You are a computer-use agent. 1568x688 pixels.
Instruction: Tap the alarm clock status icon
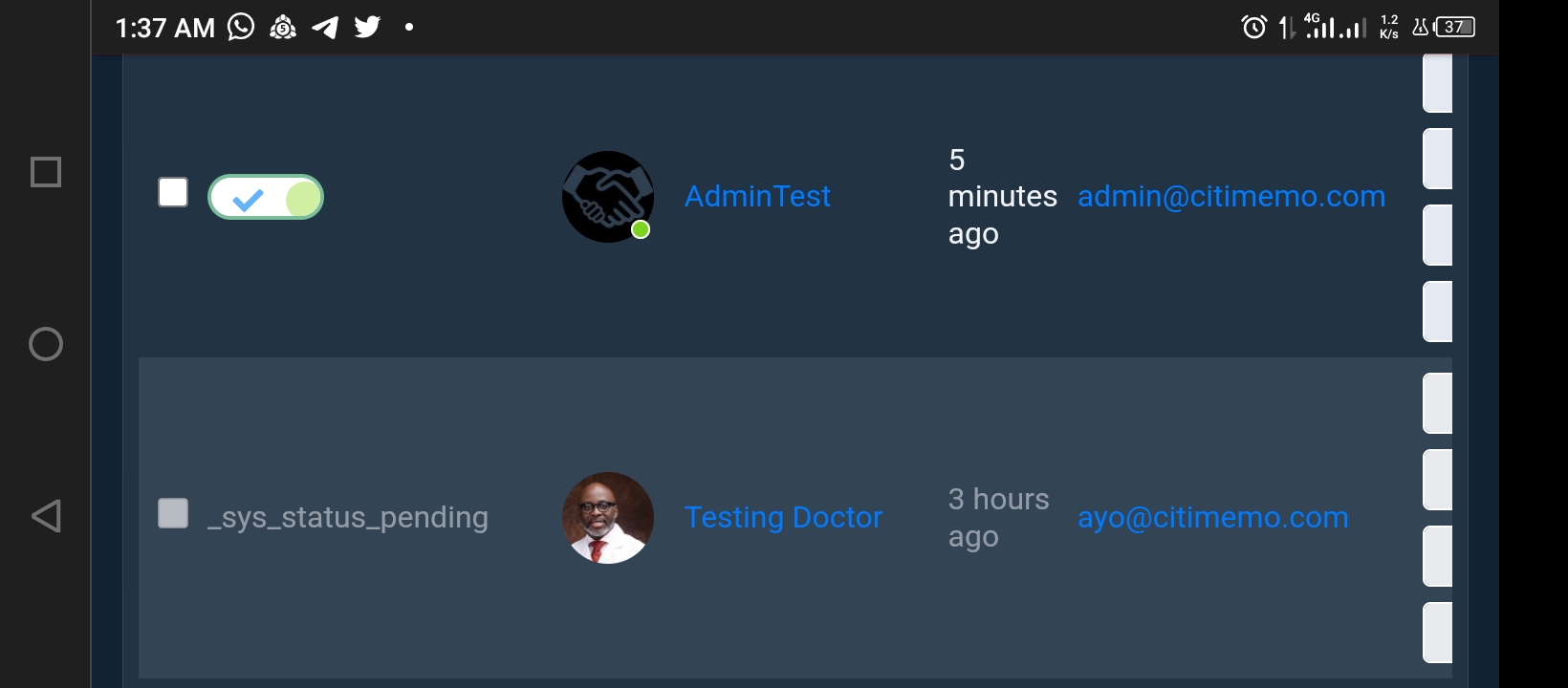pos(1253,27)
